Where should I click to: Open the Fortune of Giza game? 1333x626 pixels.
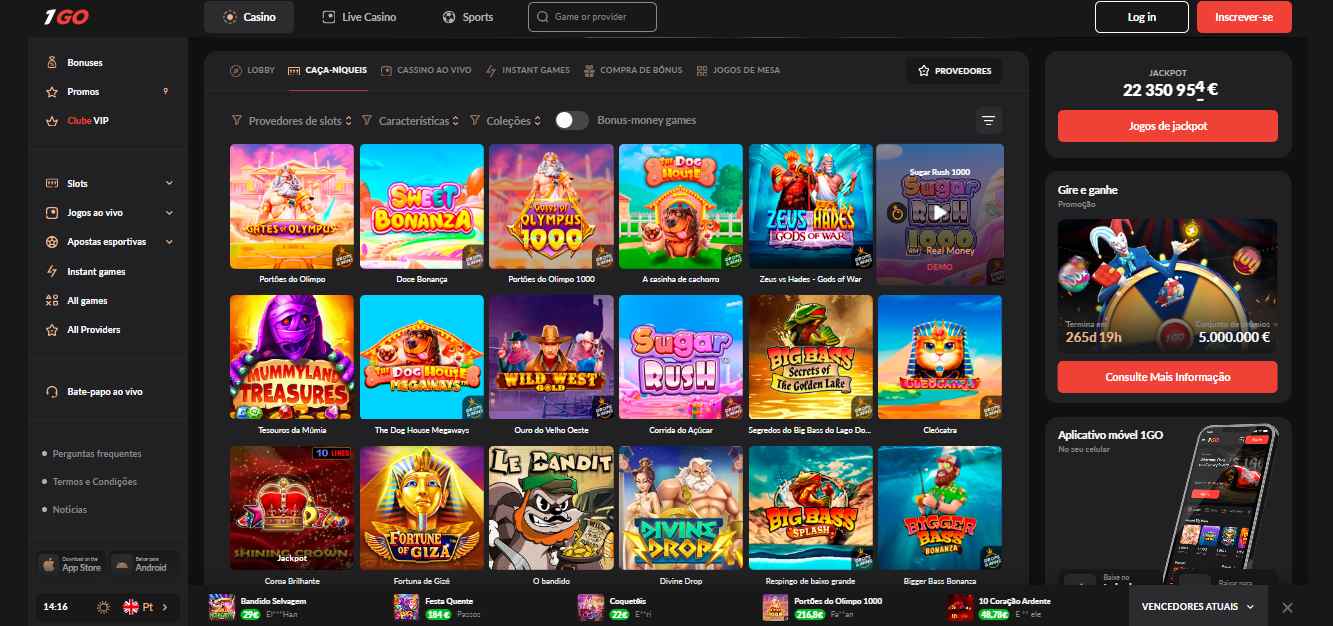(422, 508)
